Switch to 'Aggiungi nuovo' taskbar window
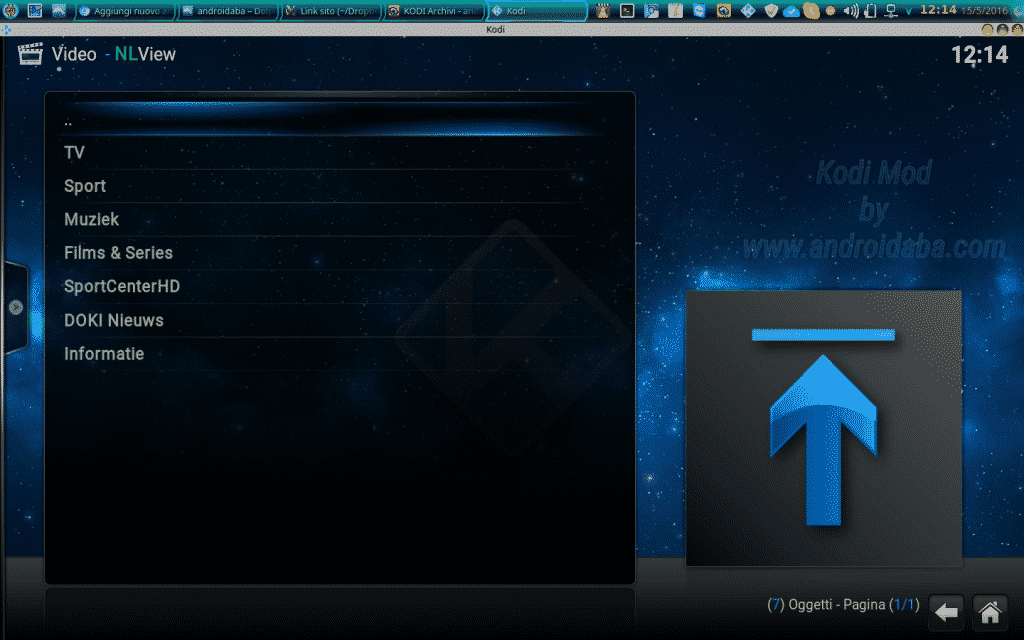The image size is (1024, 640). (x=124, y=10)
